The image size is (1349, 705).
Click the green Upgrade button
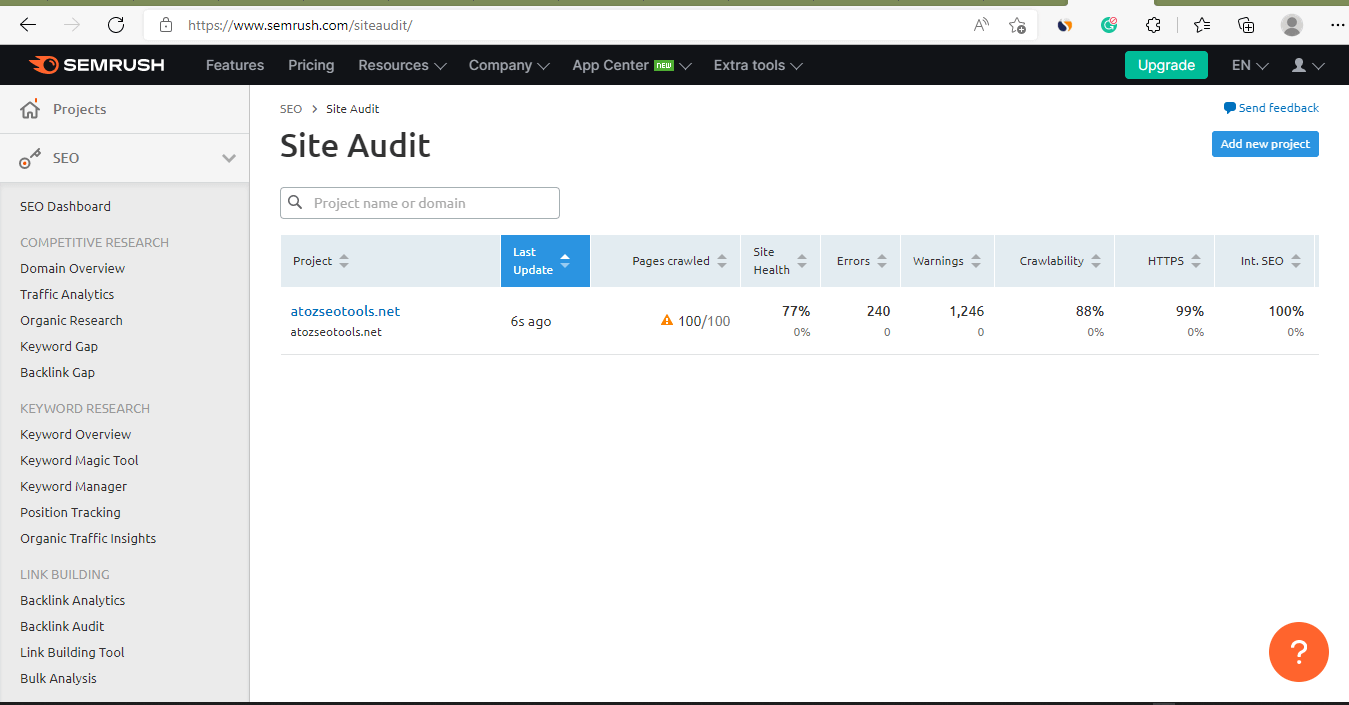(1166, 65)
